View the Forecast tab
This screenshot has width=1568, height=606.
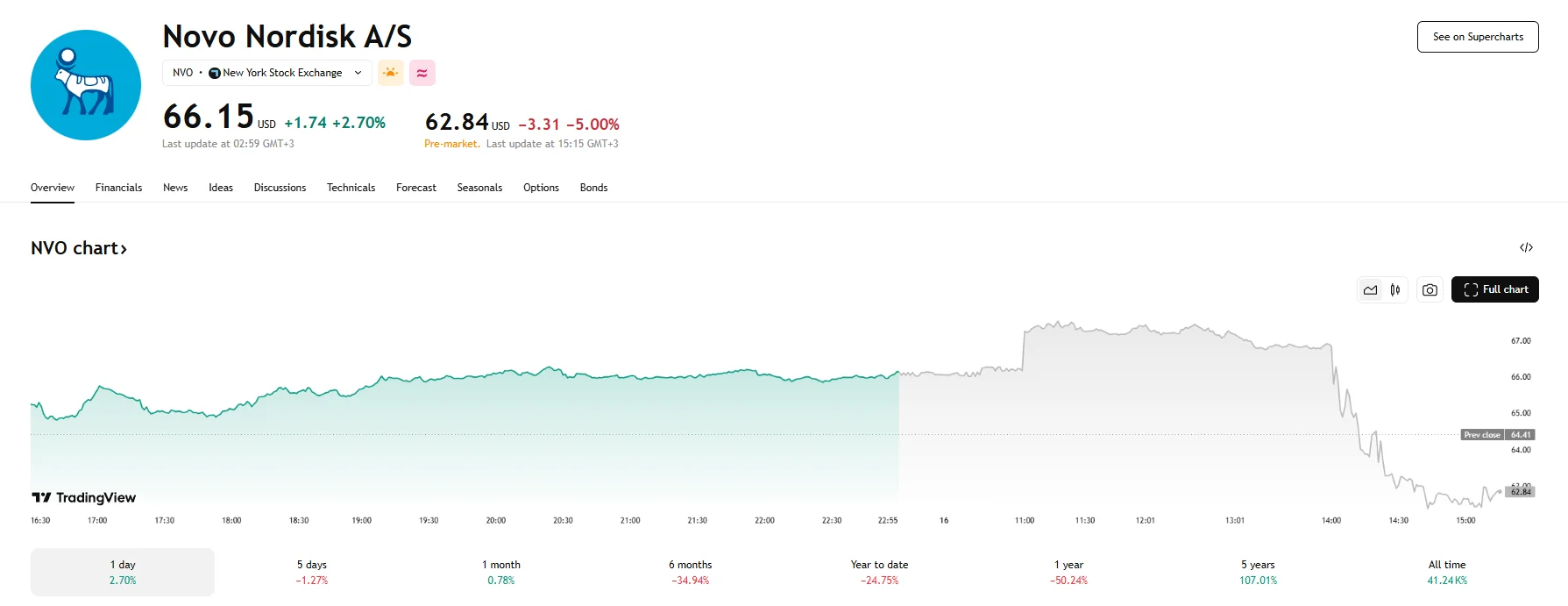click(416, 188)
